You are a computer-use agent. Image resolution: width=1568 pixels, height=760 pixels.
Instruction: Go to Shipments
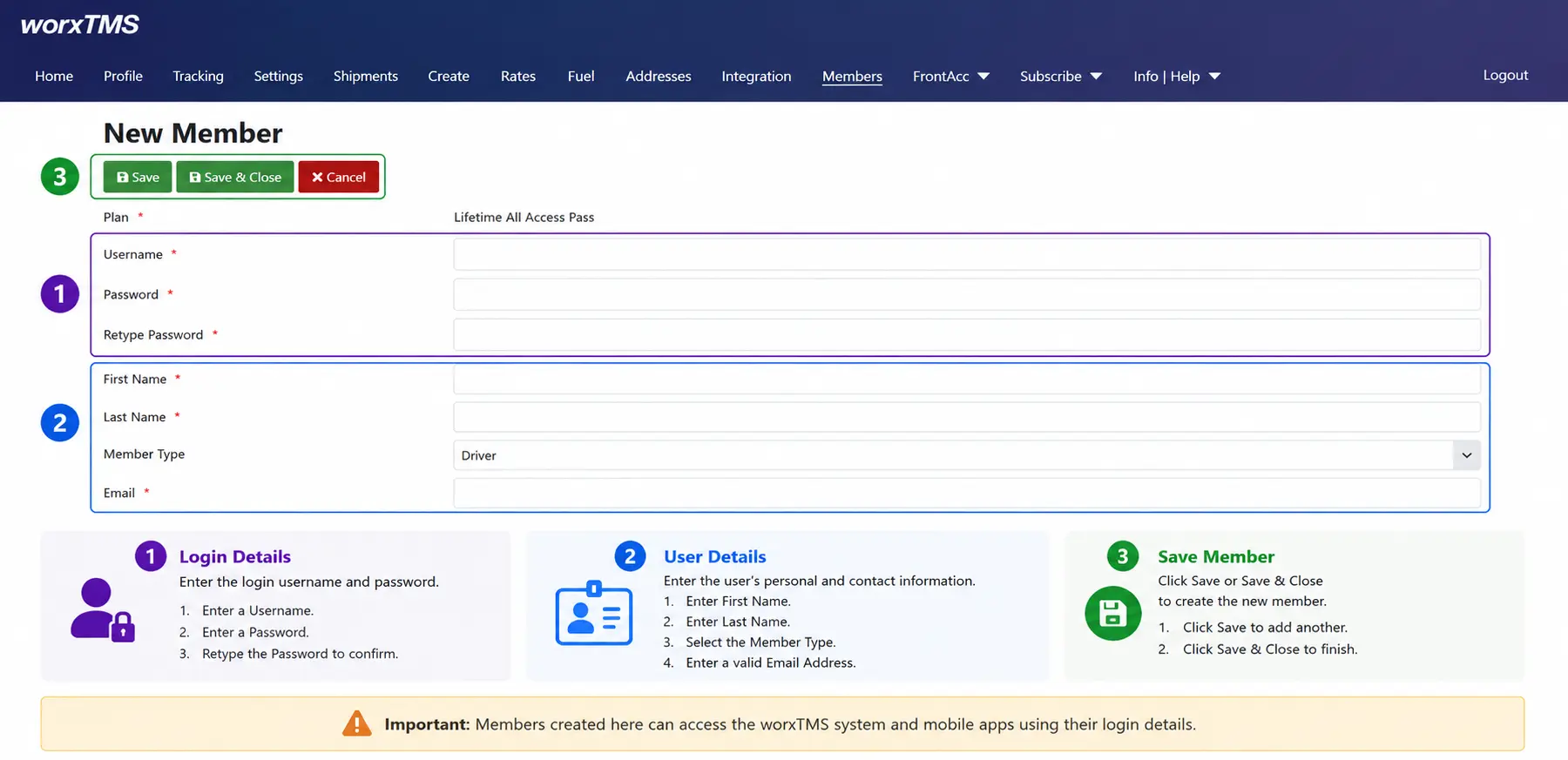coord(366,76)
